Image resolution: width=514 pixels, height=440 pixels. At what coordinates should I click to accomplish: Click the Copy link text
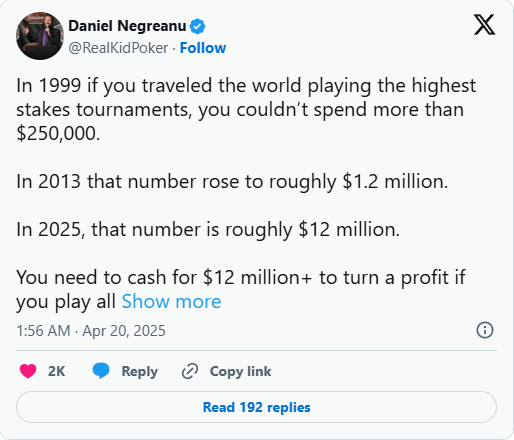pos(240,371)
